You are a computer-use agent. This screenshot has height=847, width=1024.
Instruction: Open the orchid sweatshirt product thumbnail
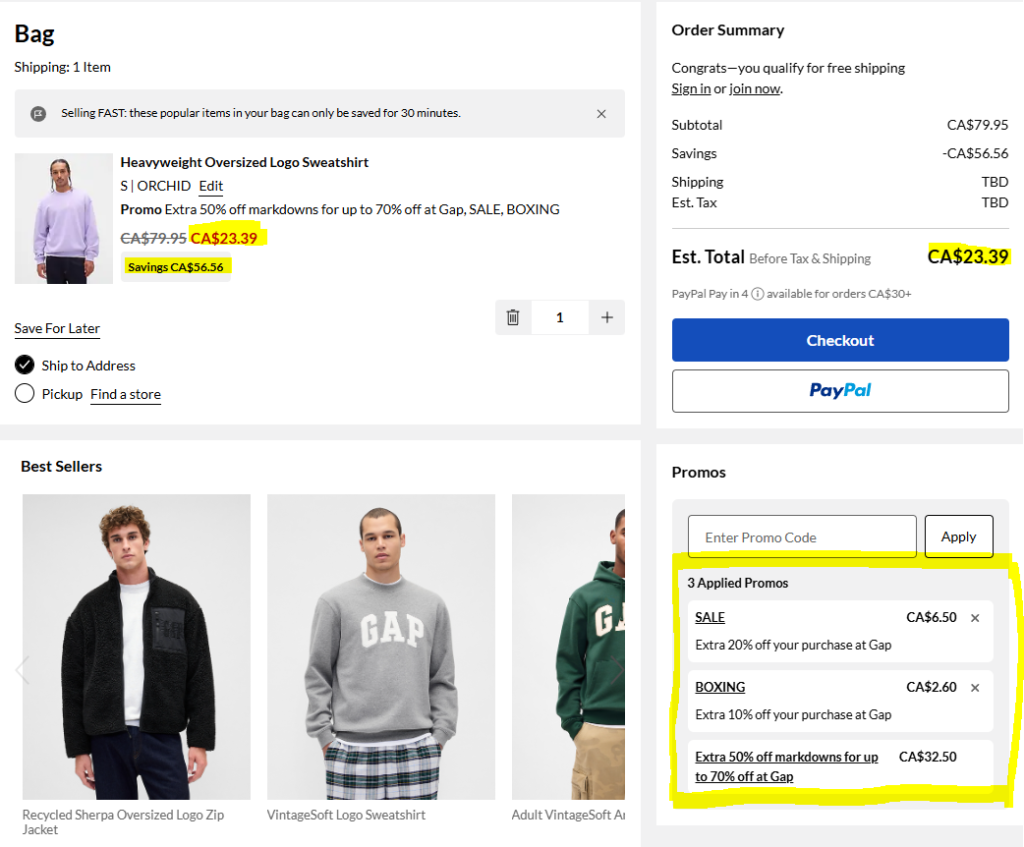pyautogui.click(x=64, y=219)
